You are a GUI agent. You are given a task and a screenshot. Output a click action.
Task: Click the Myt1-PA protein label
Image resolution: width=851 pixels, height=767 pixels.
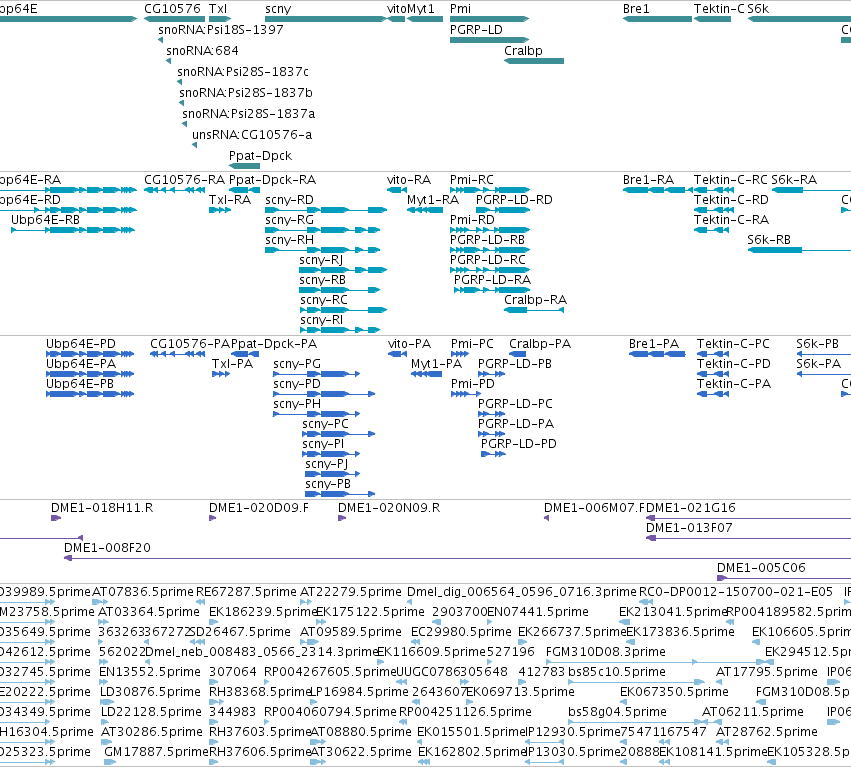tap(436, 364)
